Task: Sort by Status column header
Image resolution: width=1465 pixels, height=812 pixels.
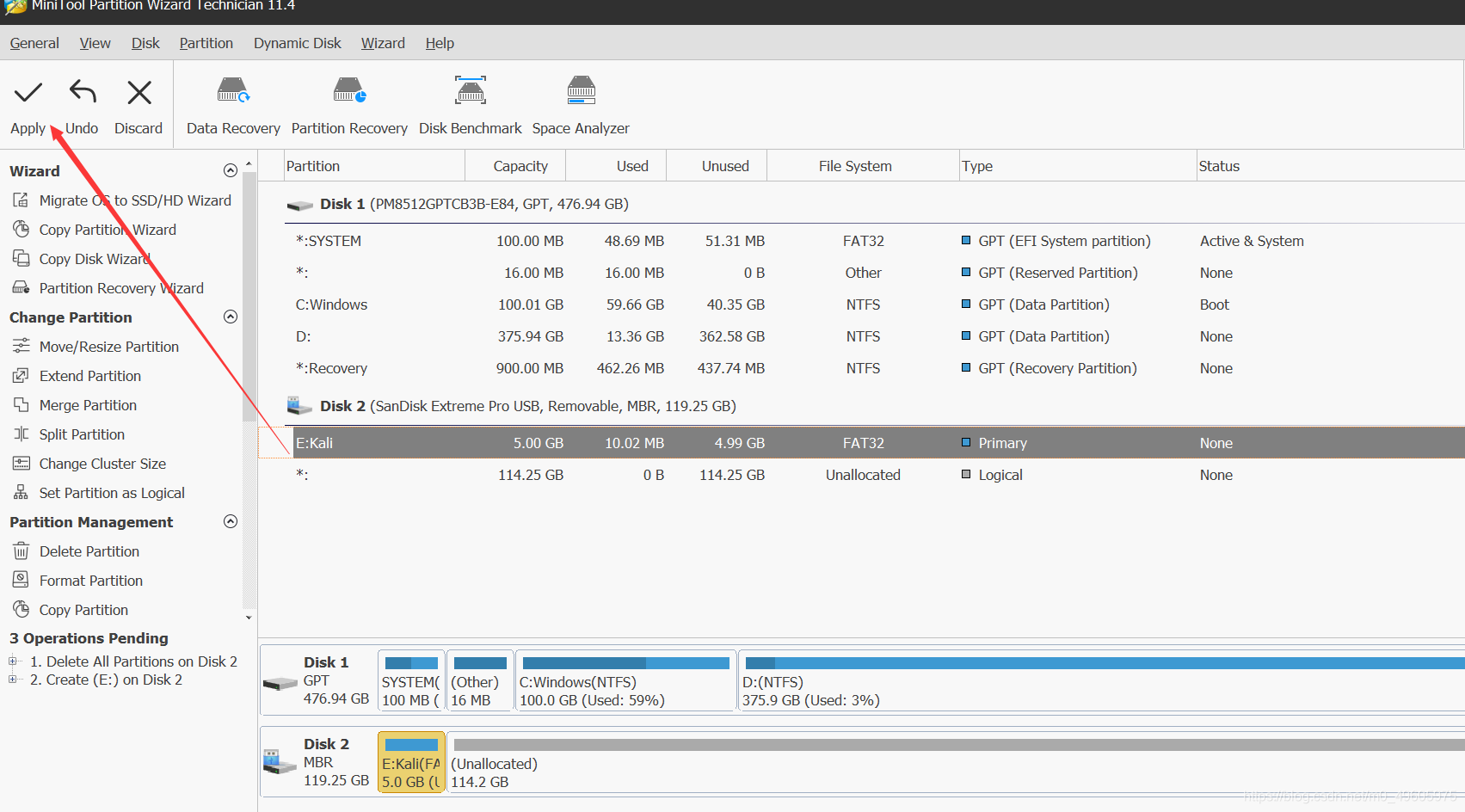Action: pos(1331,166)
